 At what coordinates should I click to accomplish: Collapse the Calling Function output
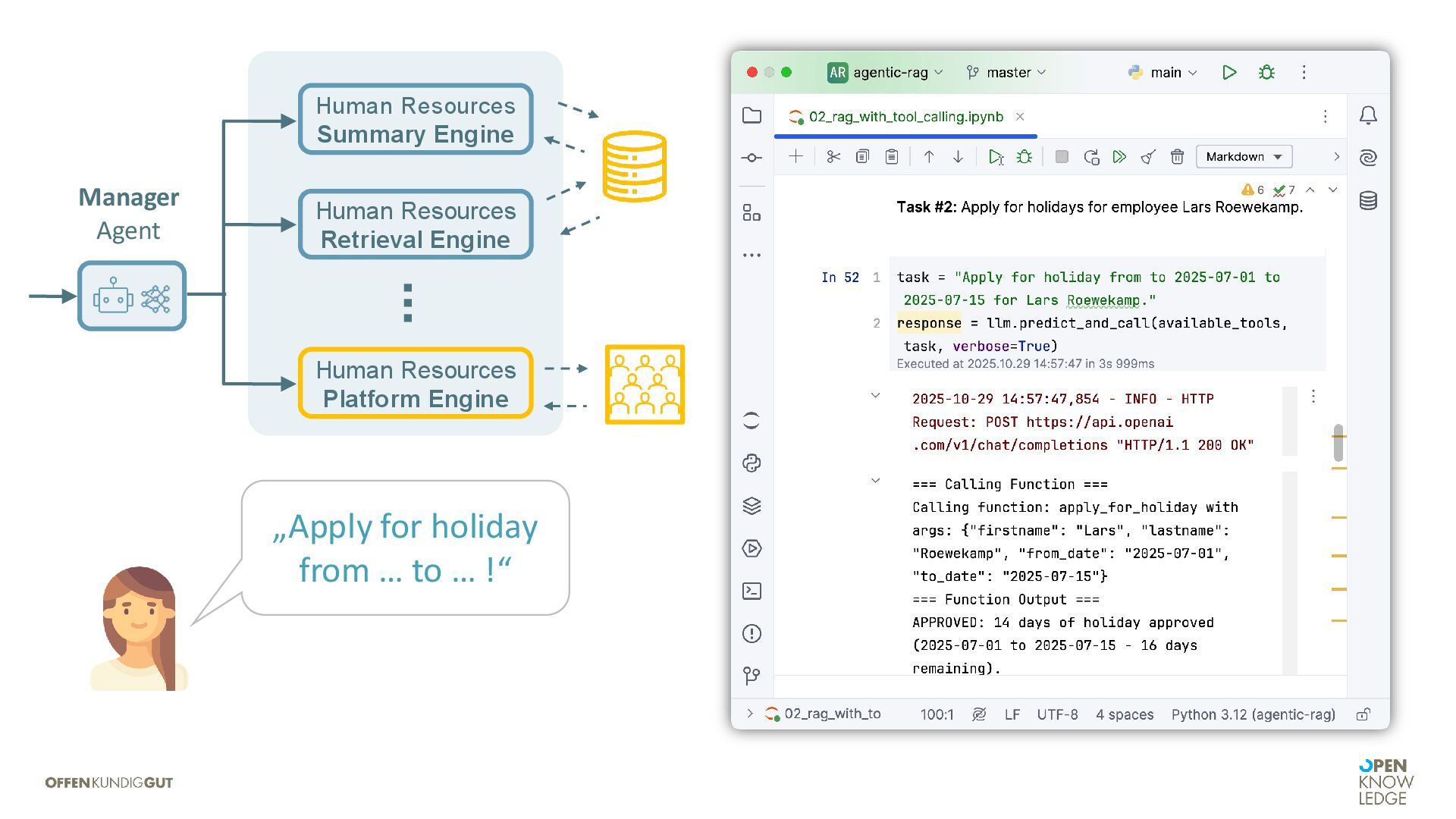[875, 481]
